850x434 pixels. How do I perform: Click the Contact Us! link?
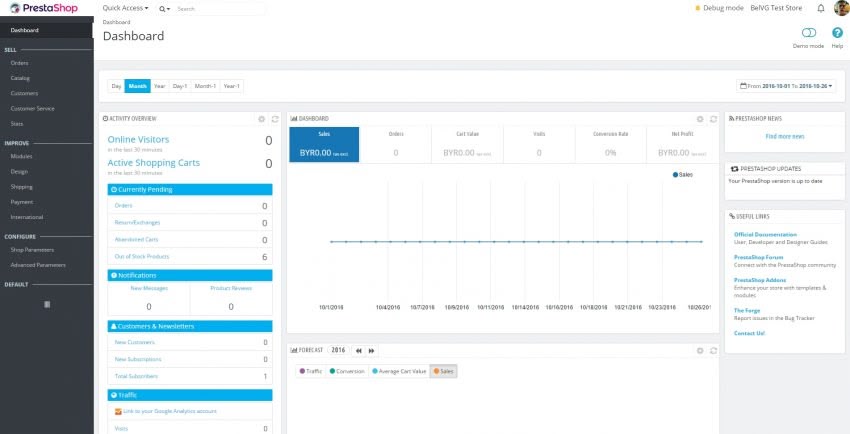click(749, 333)
